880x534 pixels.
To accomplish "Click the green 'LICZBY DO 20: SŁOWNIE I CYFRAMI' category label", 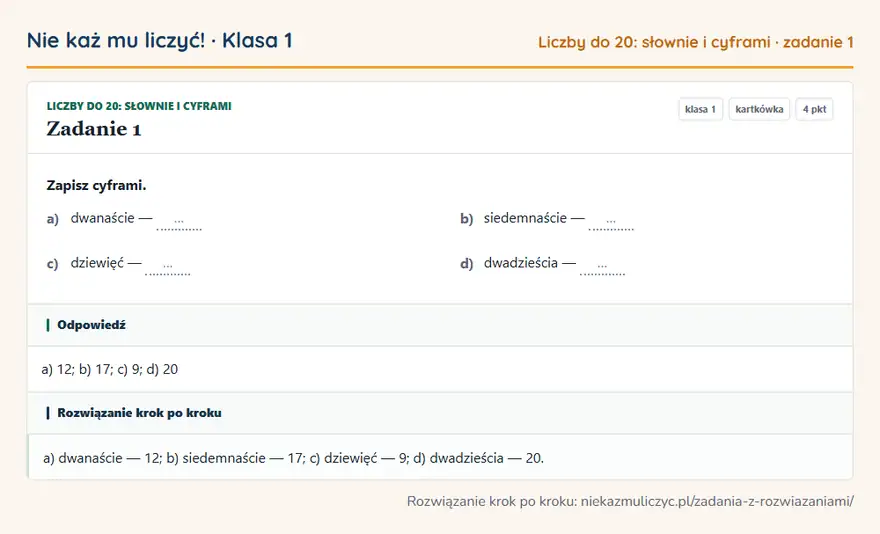I will 139,106.
